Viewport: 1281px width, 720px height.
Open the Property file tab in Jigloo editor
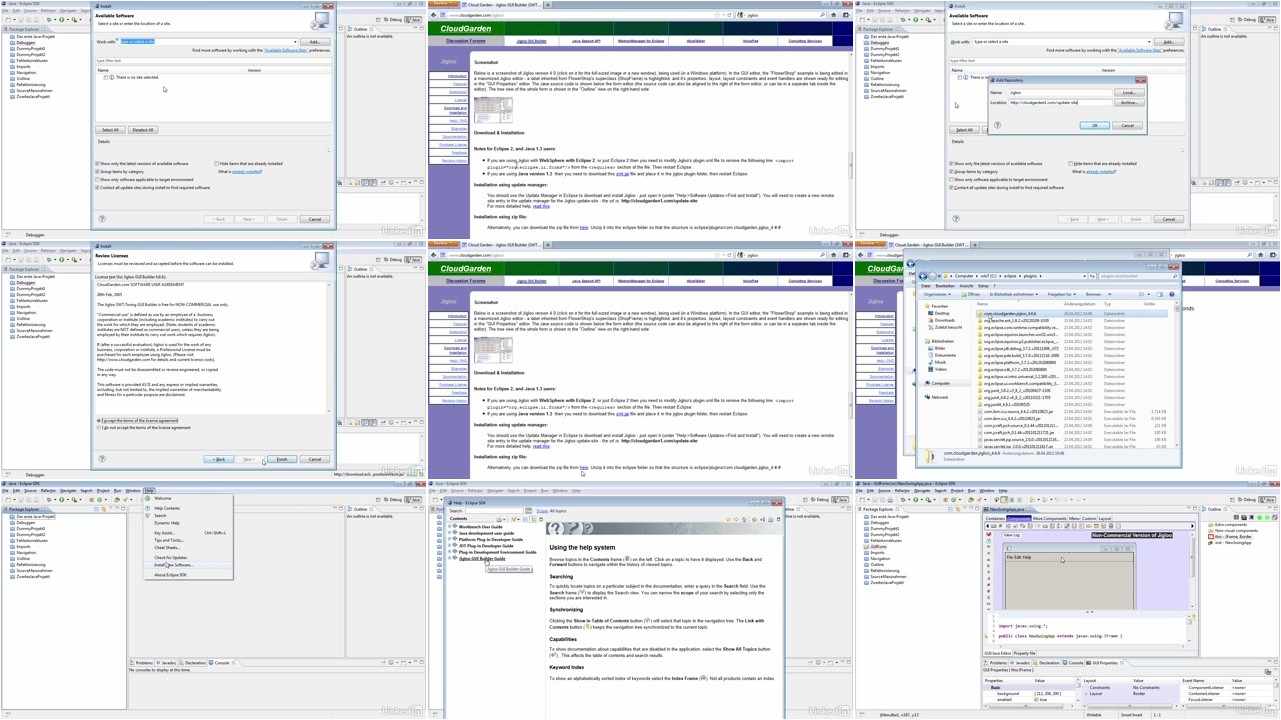1024,653
